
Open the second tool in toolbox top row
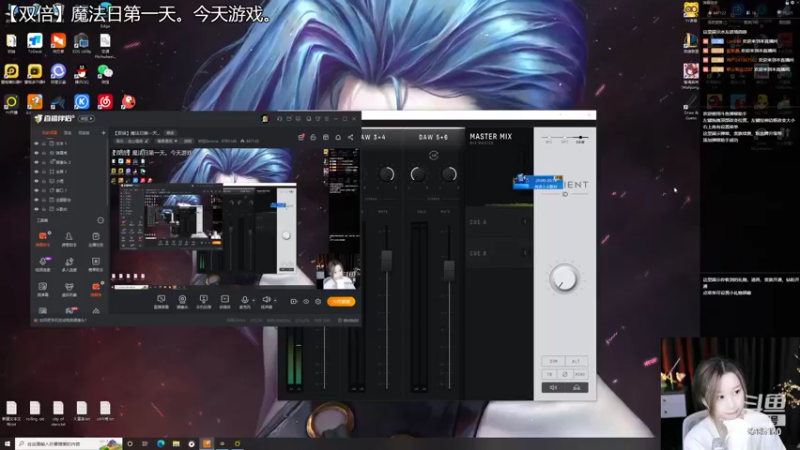[x=69, y=236]
